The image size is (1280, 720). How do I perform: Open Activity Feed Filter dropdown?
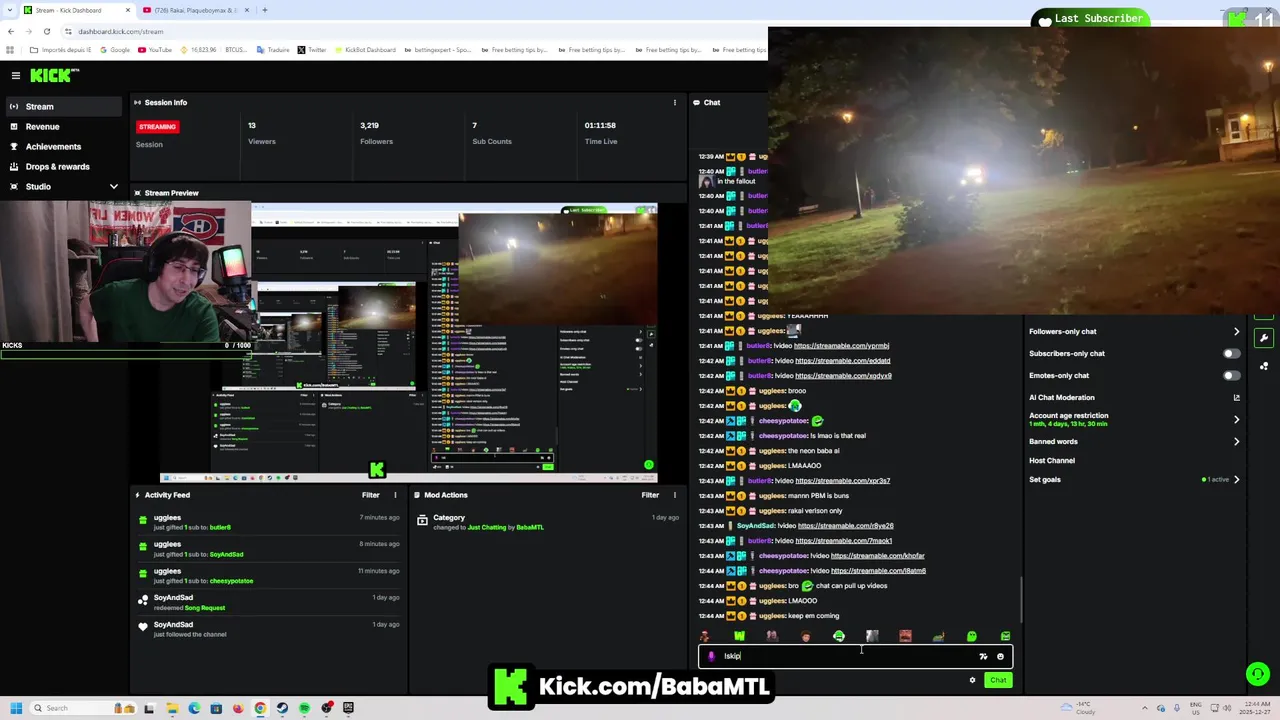[370, 495]
